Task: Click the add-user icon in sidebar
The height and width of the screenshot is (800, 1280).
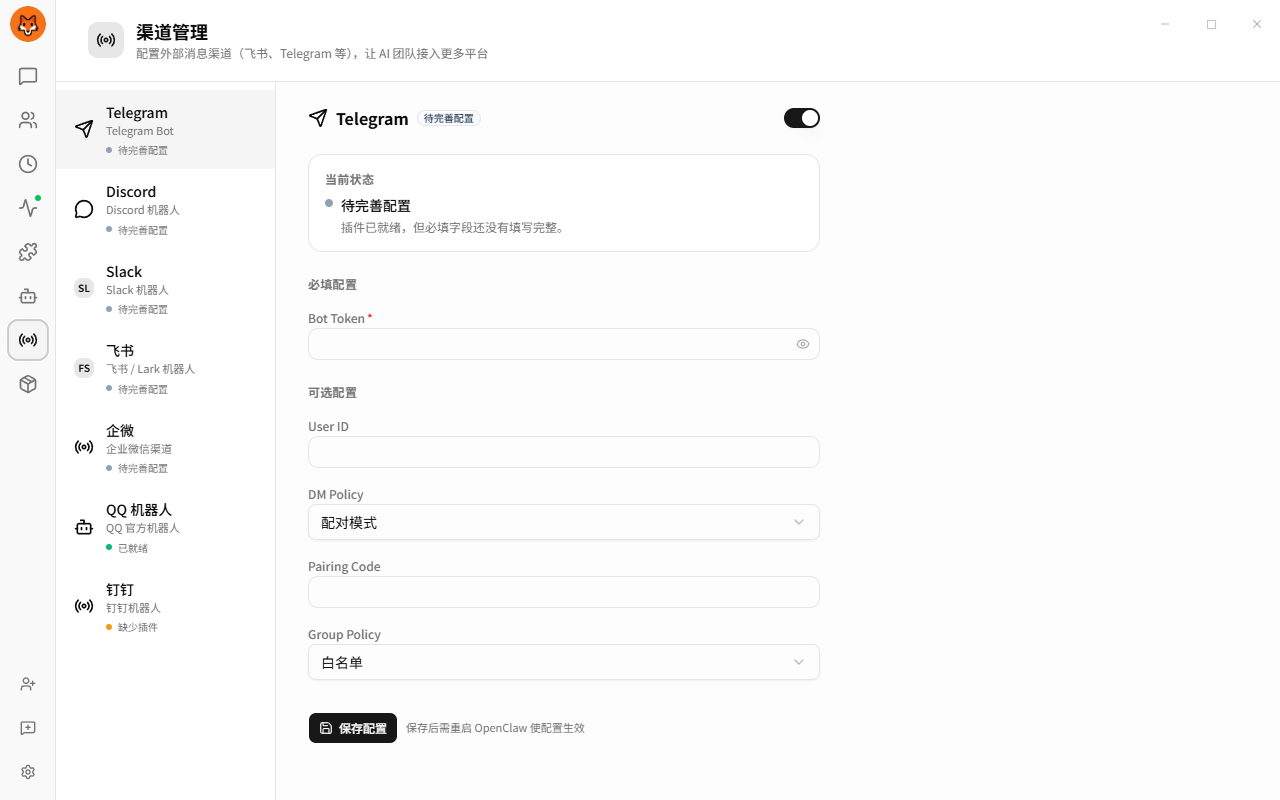Action: [x=28, y=684]
